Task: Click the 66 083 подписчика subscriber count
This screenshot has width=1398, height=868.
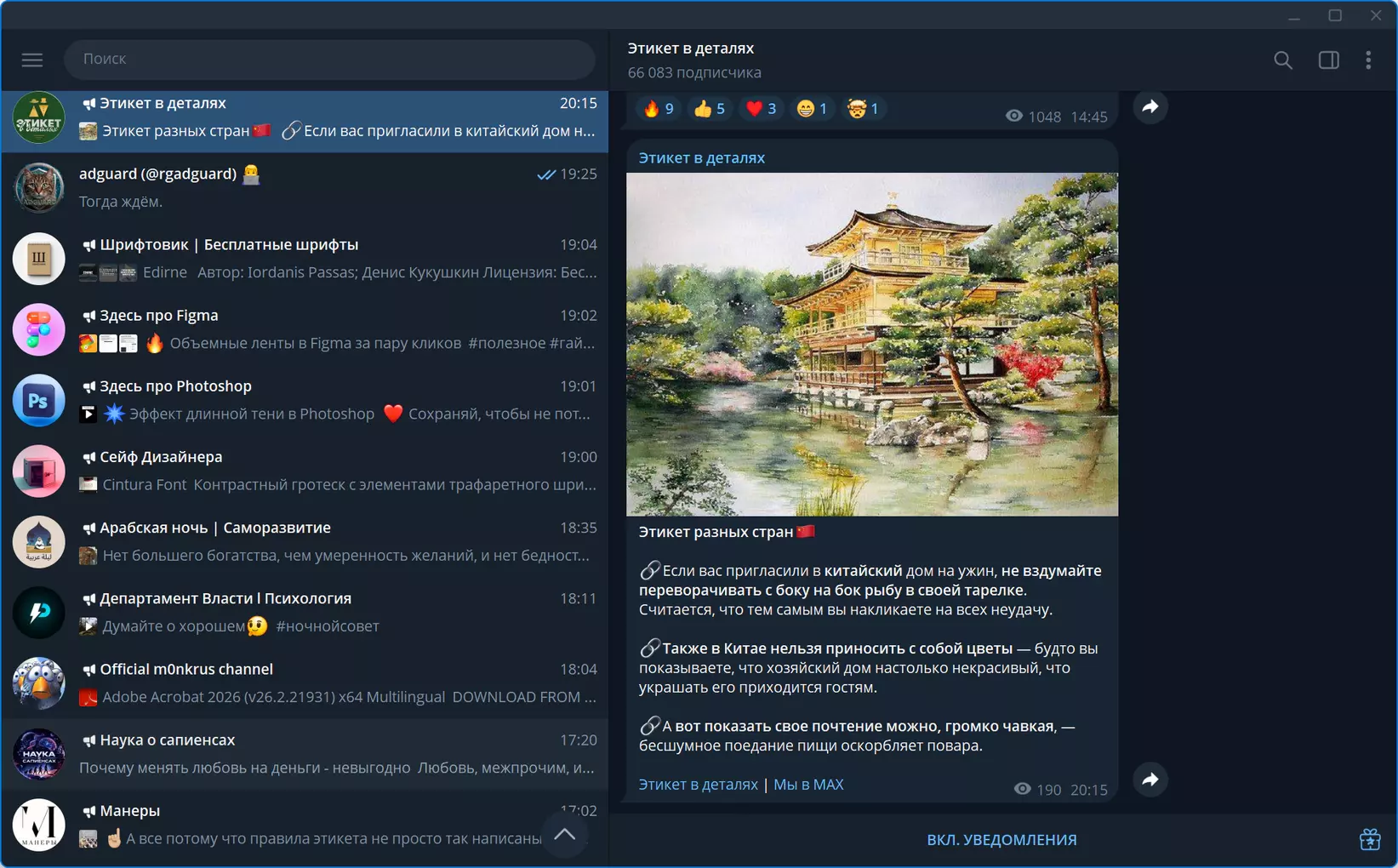Action: tap(694, 72)
